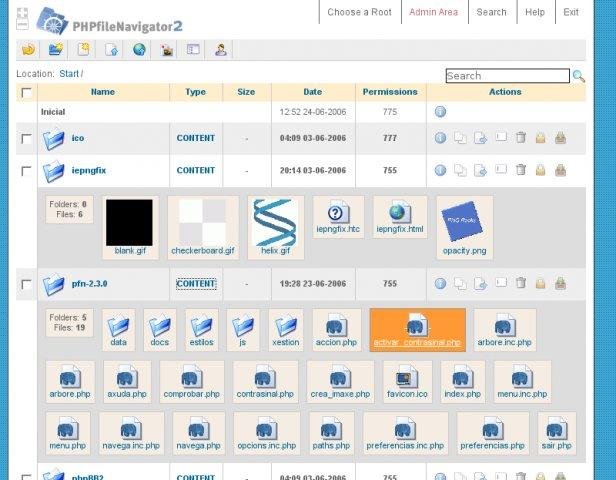The image size is (616, 480).
Task: Open info for the iepngfix folder
Action: click(440, 170)
